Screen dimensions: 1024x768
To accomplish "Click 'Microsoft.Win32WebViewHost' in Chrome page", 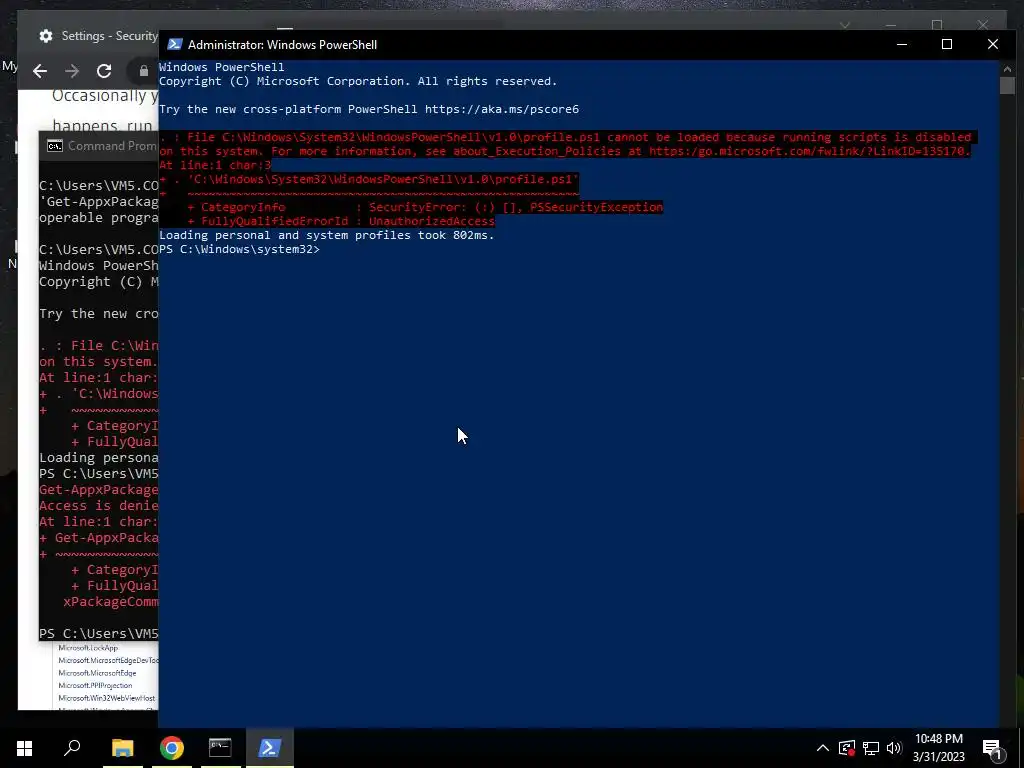I will [107, 698].
